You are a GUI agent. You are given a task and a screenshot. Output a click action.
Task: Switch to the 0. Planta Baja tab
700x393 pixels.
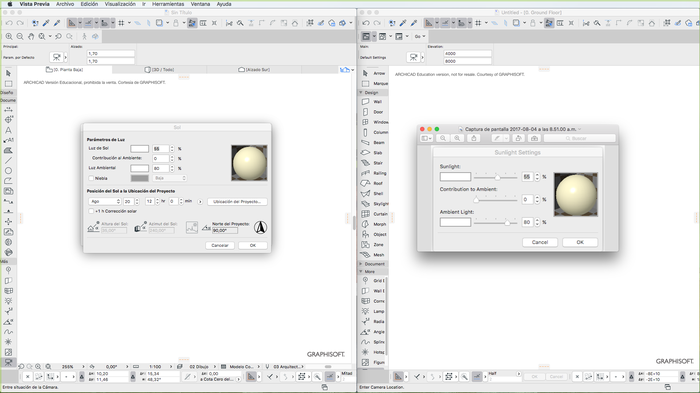tap(65, 70)
